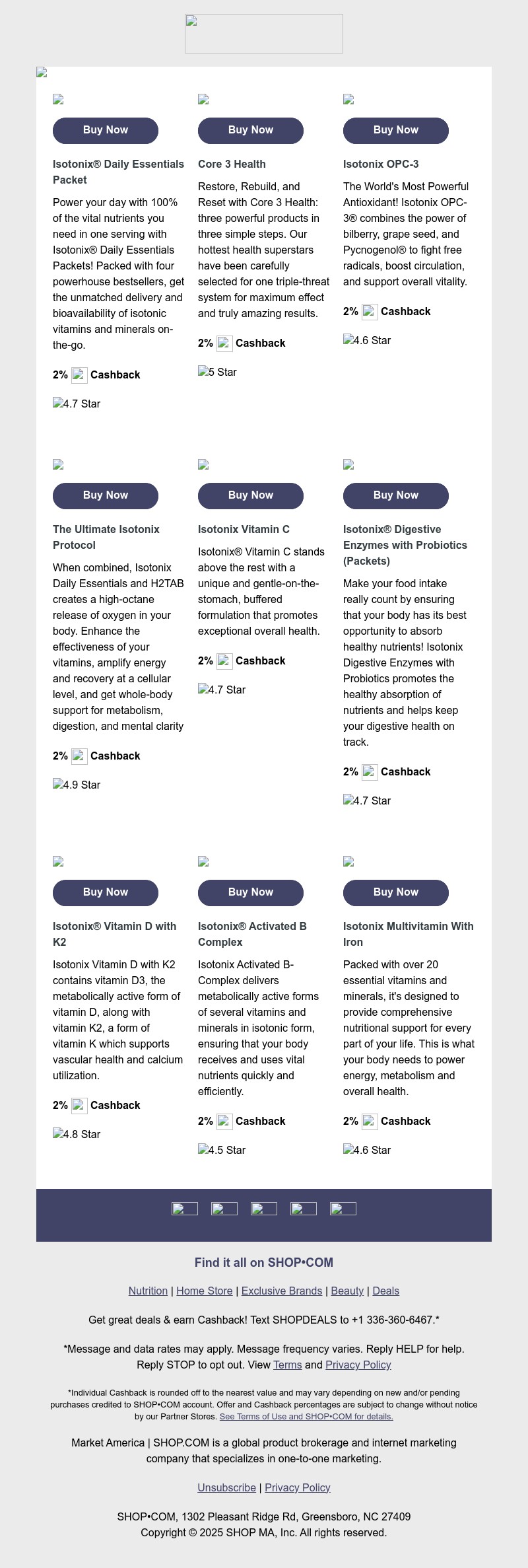Click the middle social media icon in footer
Viewport: 528px width, 1568px height.
263,1209
